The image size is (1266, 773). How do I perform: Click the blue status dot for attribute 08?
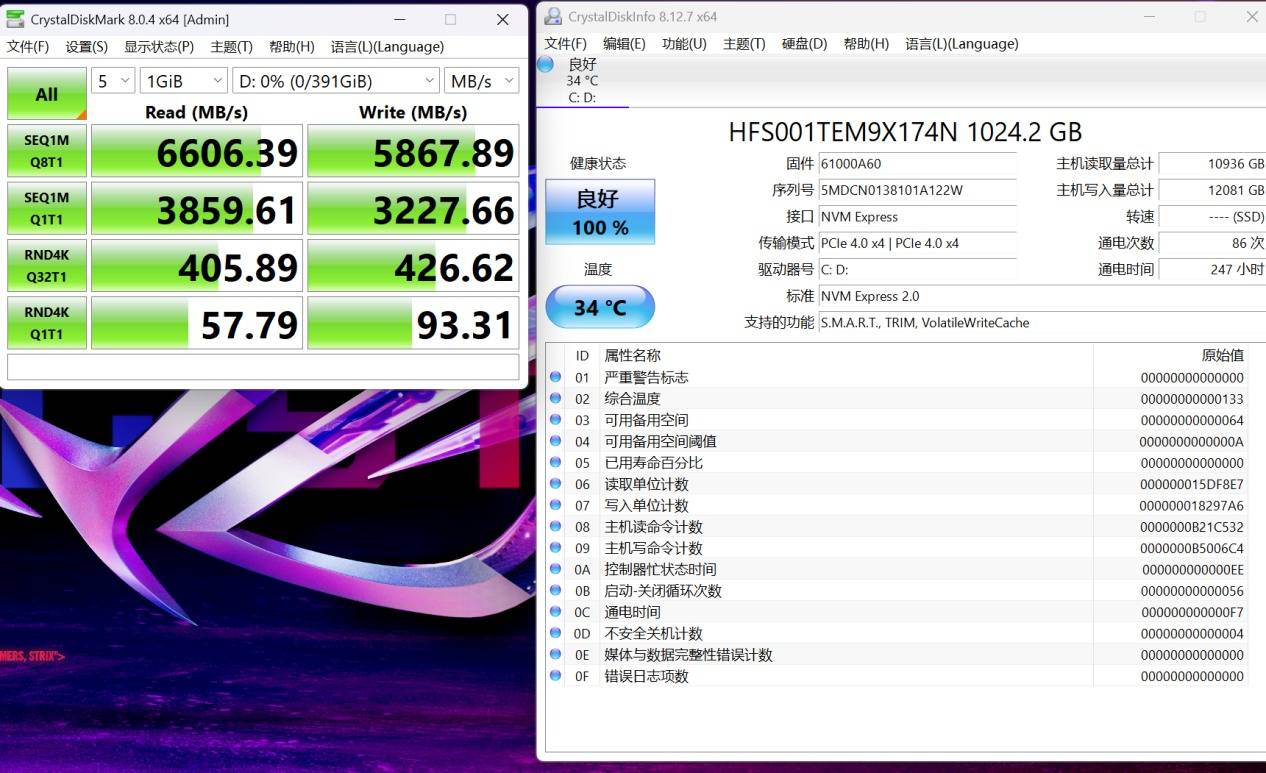click(x=556, y=527)
